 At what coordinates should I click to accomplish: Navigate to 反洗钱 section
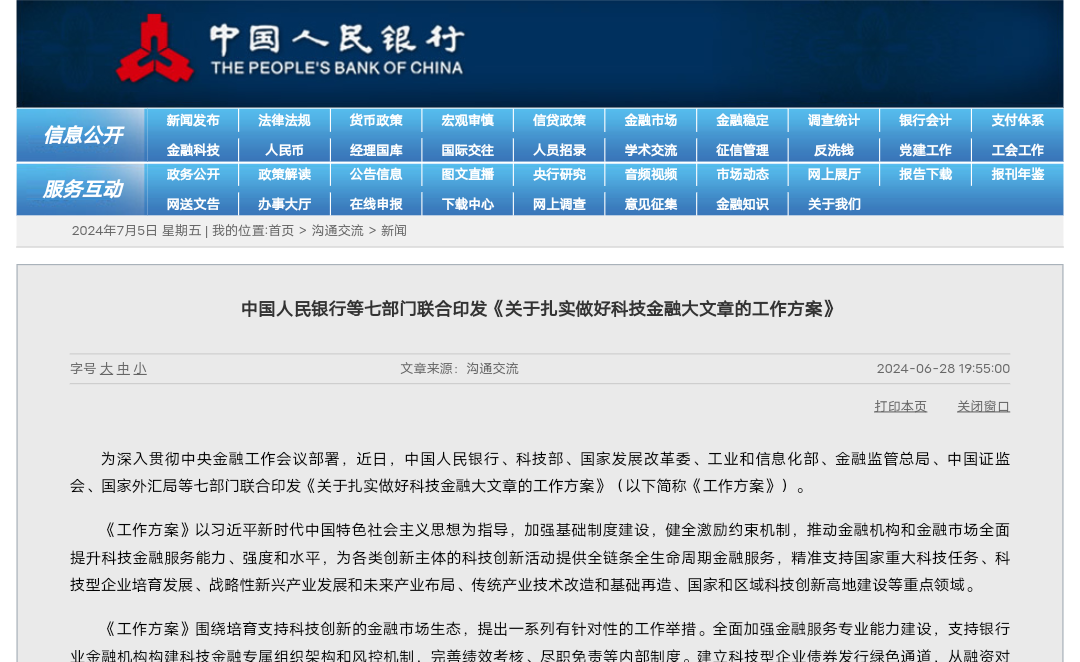pyautogui.click(x=834, y=150)
